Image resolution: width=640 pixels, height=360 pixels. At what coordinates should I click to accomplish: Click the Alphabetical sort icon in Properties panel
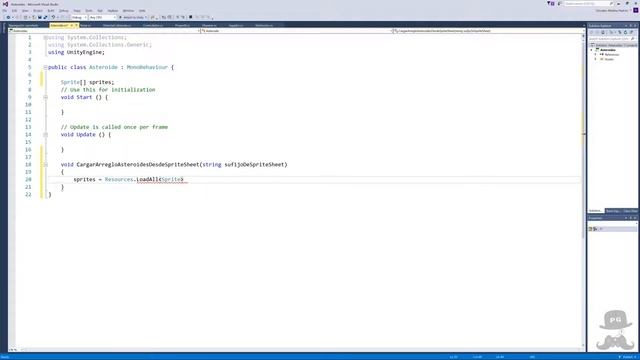point(595,229)
